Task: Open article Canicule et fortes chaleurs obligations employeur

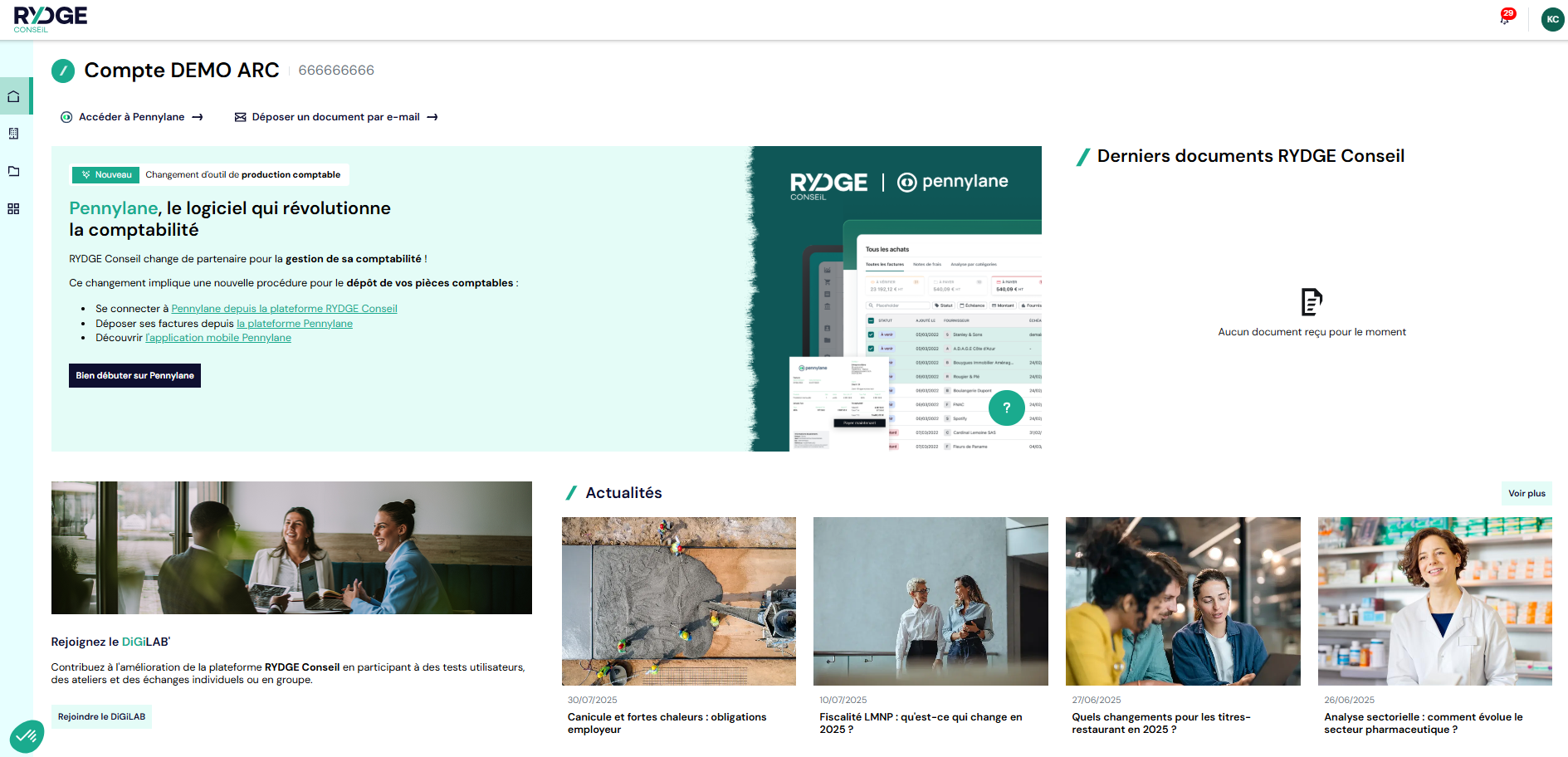Action: pos(667,723)
